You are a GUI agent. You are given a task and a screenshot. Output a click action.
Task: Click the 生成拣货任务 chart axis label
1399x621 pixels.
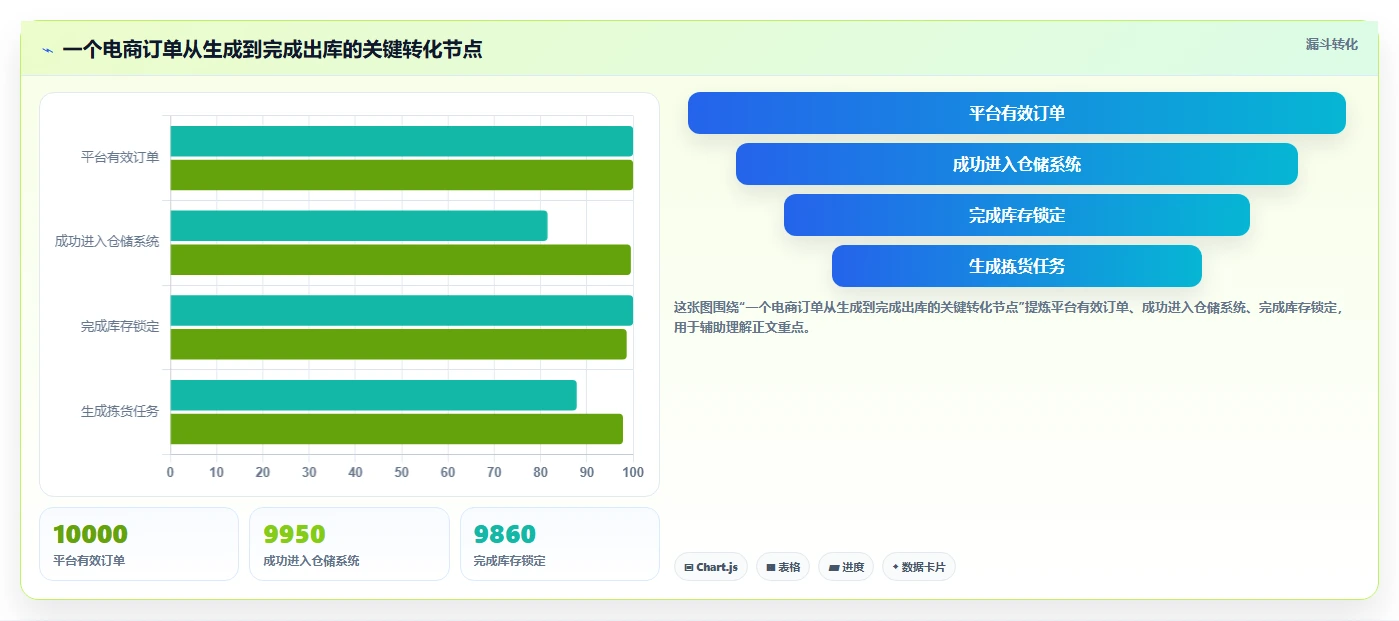(x=120, y=411)
